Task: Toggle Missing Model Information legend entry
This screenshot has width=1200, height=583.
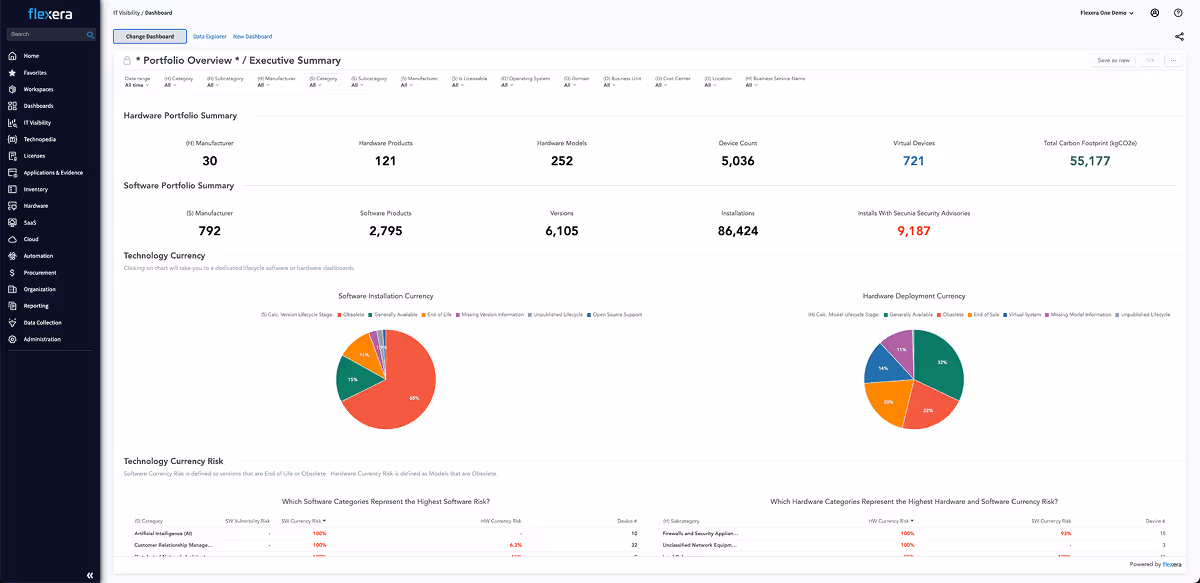Action: (1078, 314)
